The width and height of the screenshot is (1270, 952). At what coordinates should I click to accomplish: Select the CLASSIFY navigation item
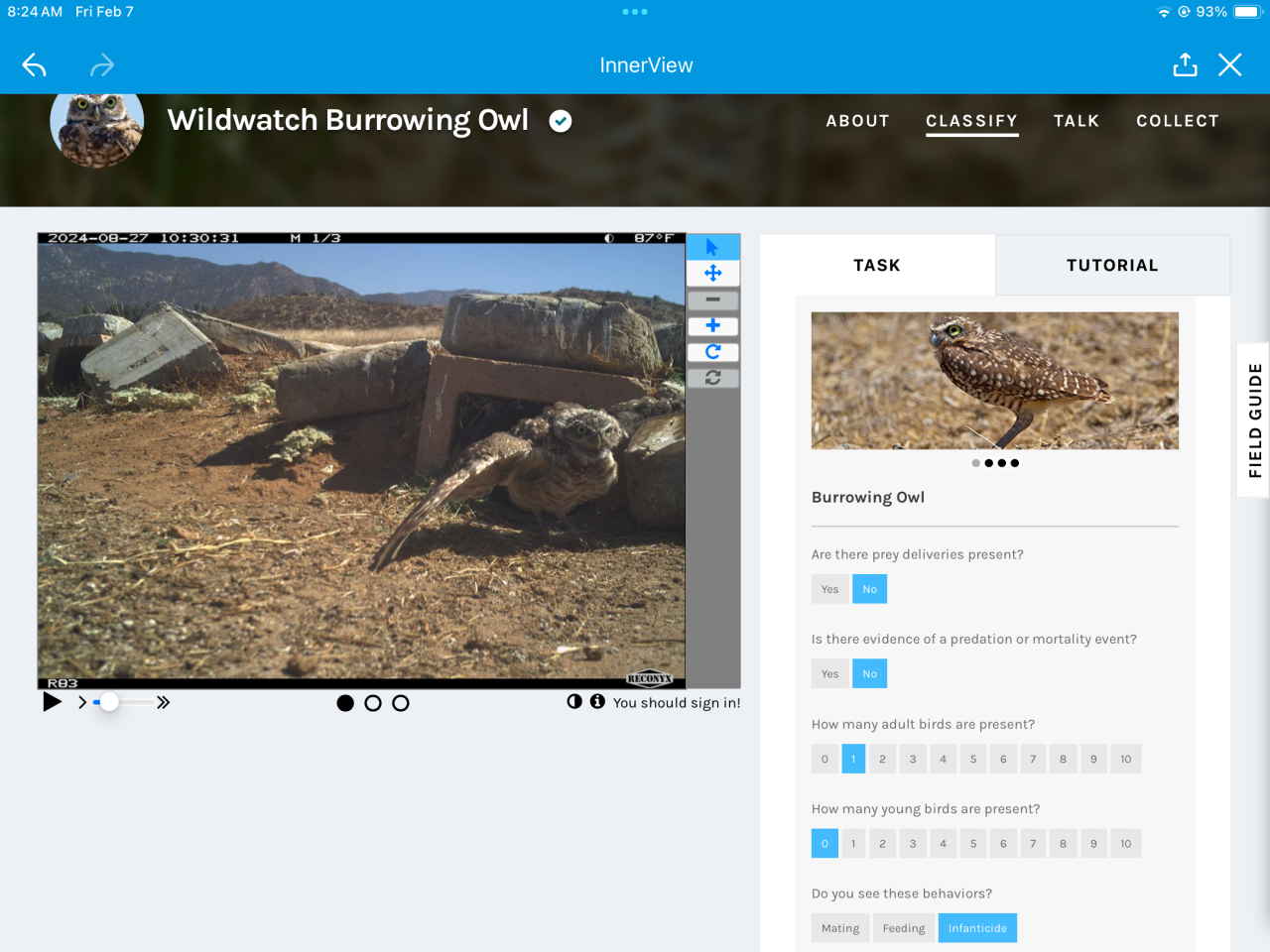(x=972, y=121)
